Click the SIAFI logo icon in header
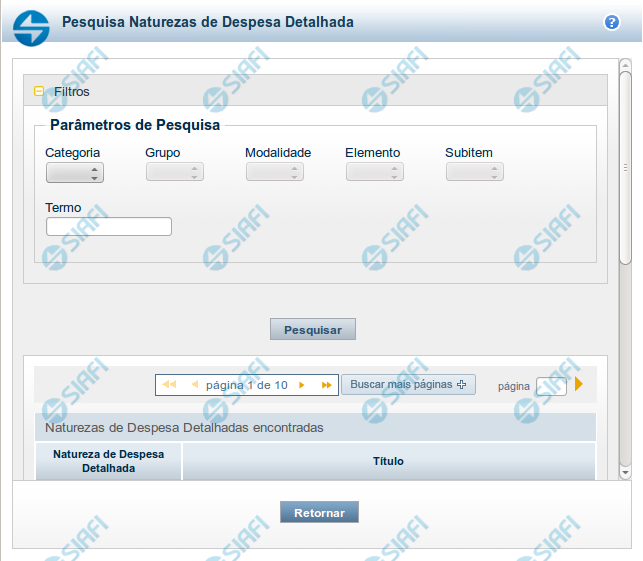 [x=31, y=22]
